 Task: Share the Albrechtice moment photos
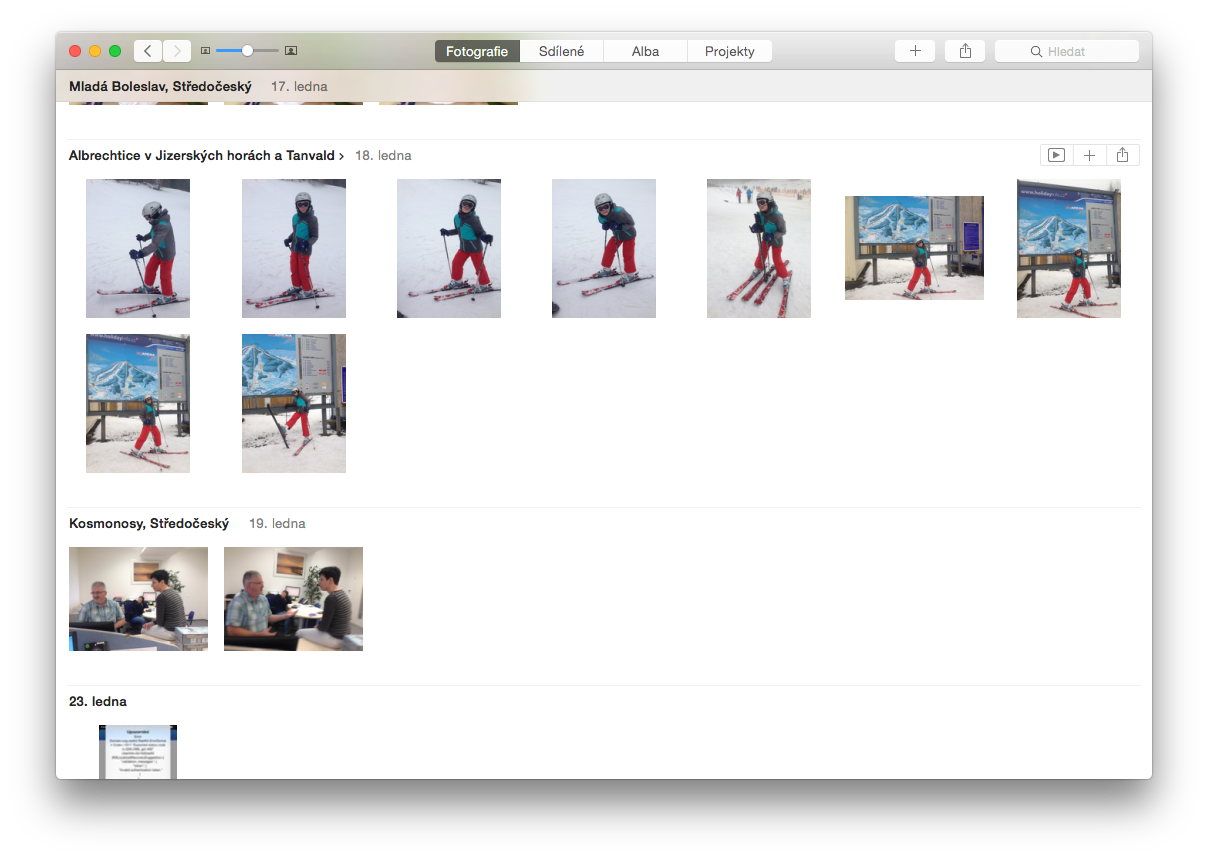[x=1123, y=155]
